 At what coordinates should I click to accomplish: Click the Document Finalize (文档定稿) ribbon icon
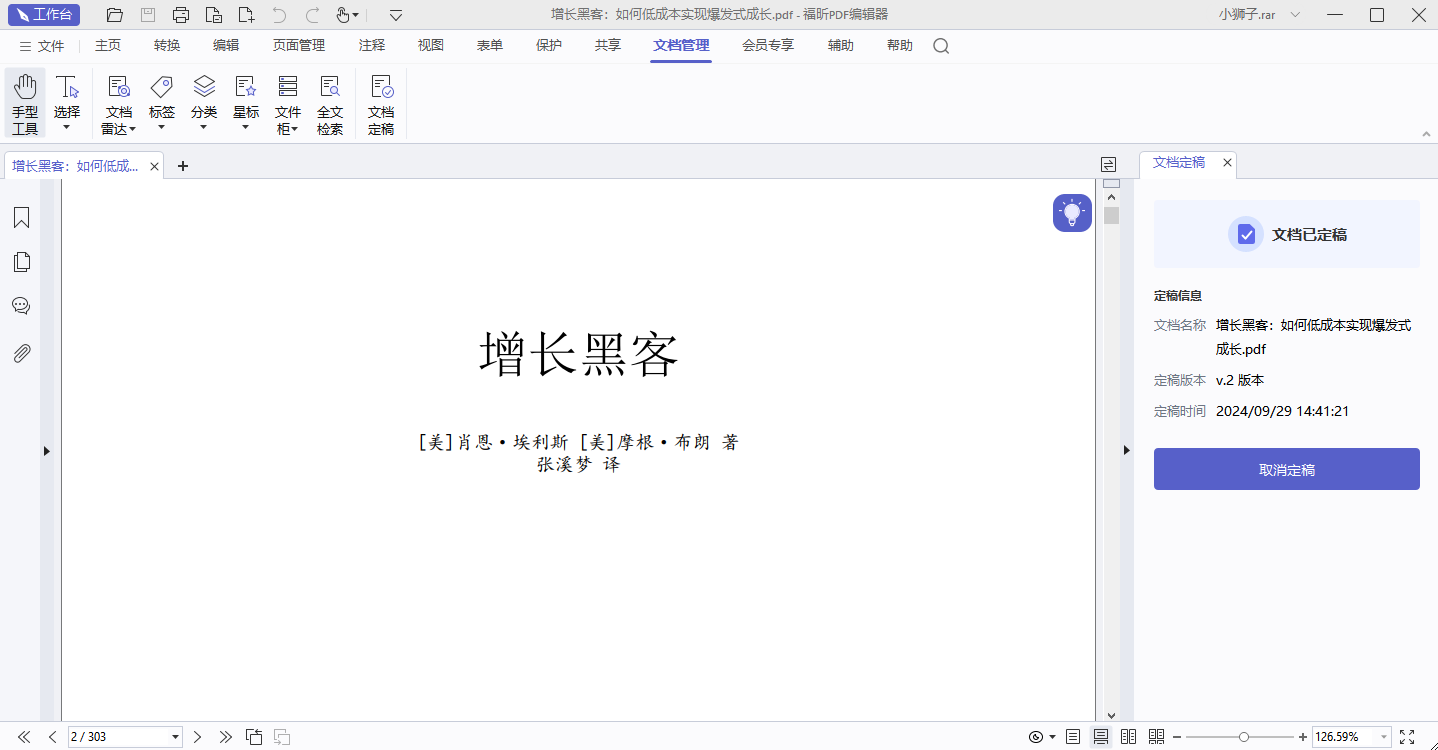(x=381, y=103)
